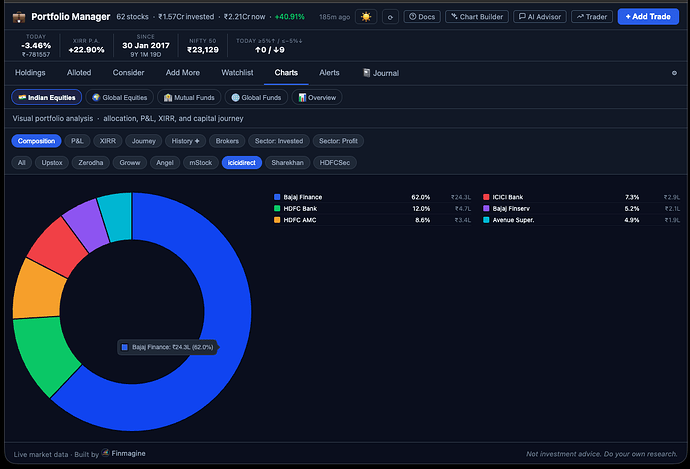Select the Mutual Funds asset filter
The height and width of the screenshot is (469, 690).
(x=189, y=97)
